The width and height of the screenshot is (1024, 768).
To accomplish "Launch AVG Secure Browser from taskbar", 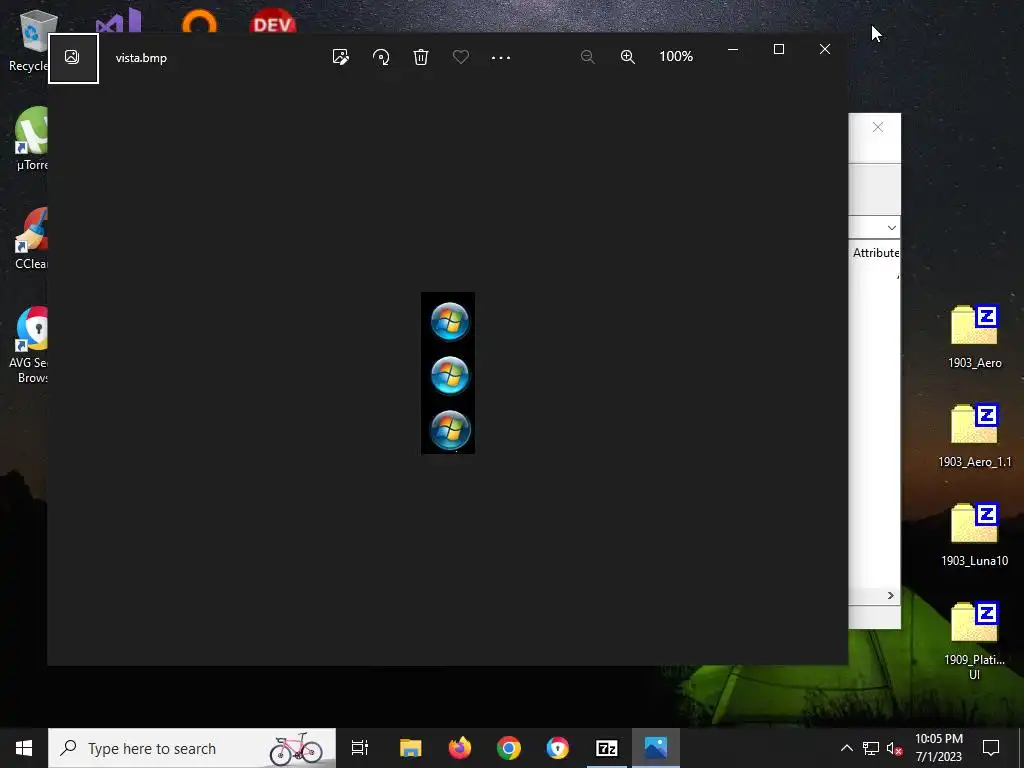I will pyautogui.click(x=558, y=748).
